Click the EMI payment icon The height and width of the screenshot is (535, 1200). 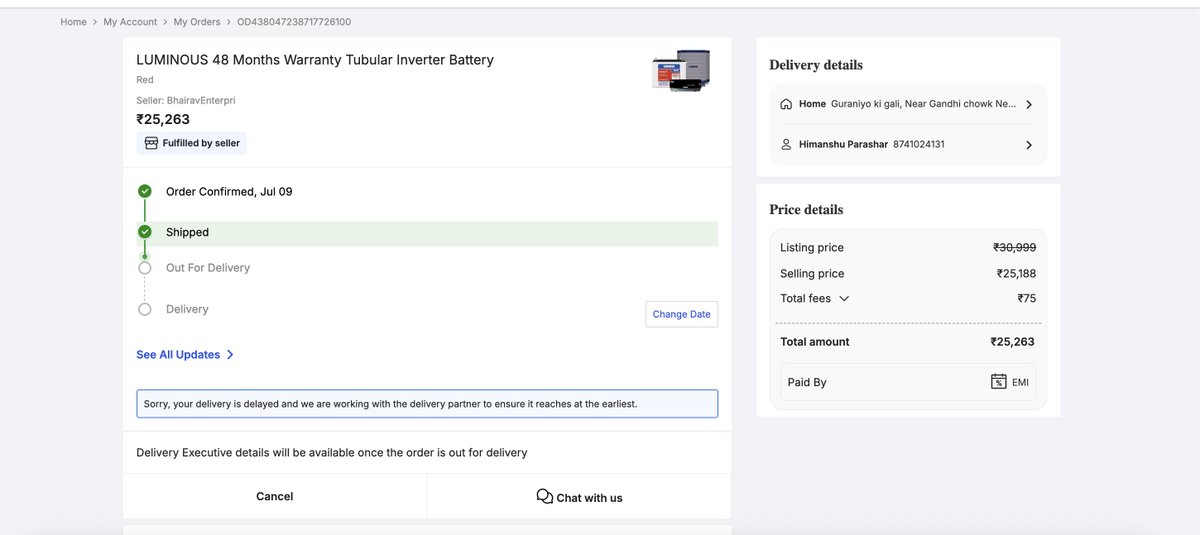click(x=998, y=381)
